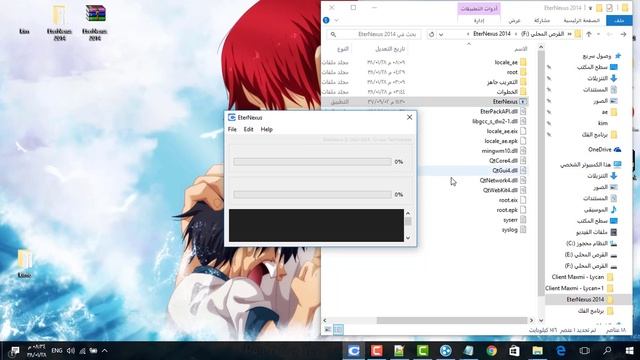Sort by الاسم column header
Image resolution: width=640 pixels, height=360 pixels.
(x=520, y=49)
